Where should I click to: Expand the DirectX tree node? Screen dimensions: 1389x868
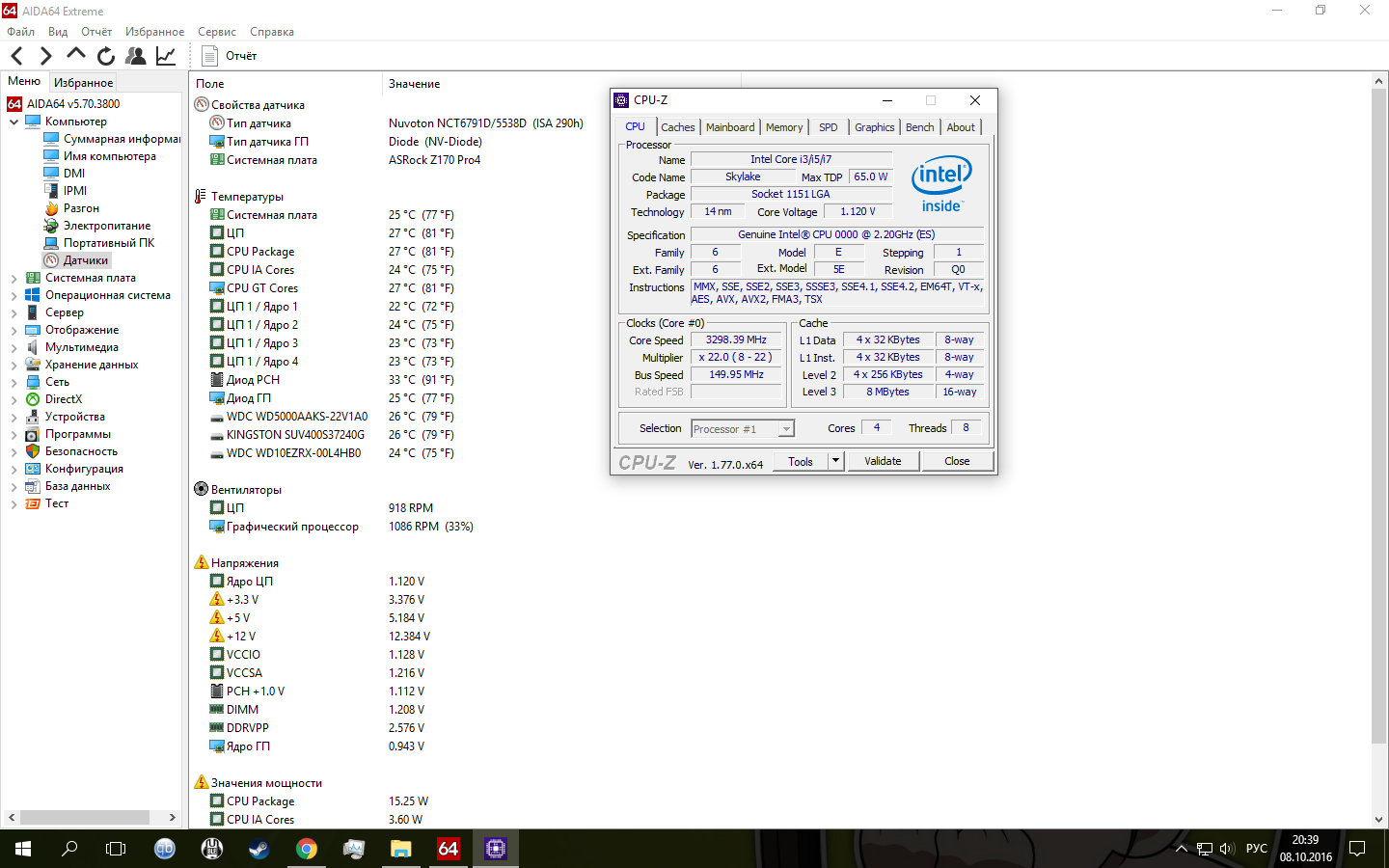pyautogui.click(x=14, y=399)
